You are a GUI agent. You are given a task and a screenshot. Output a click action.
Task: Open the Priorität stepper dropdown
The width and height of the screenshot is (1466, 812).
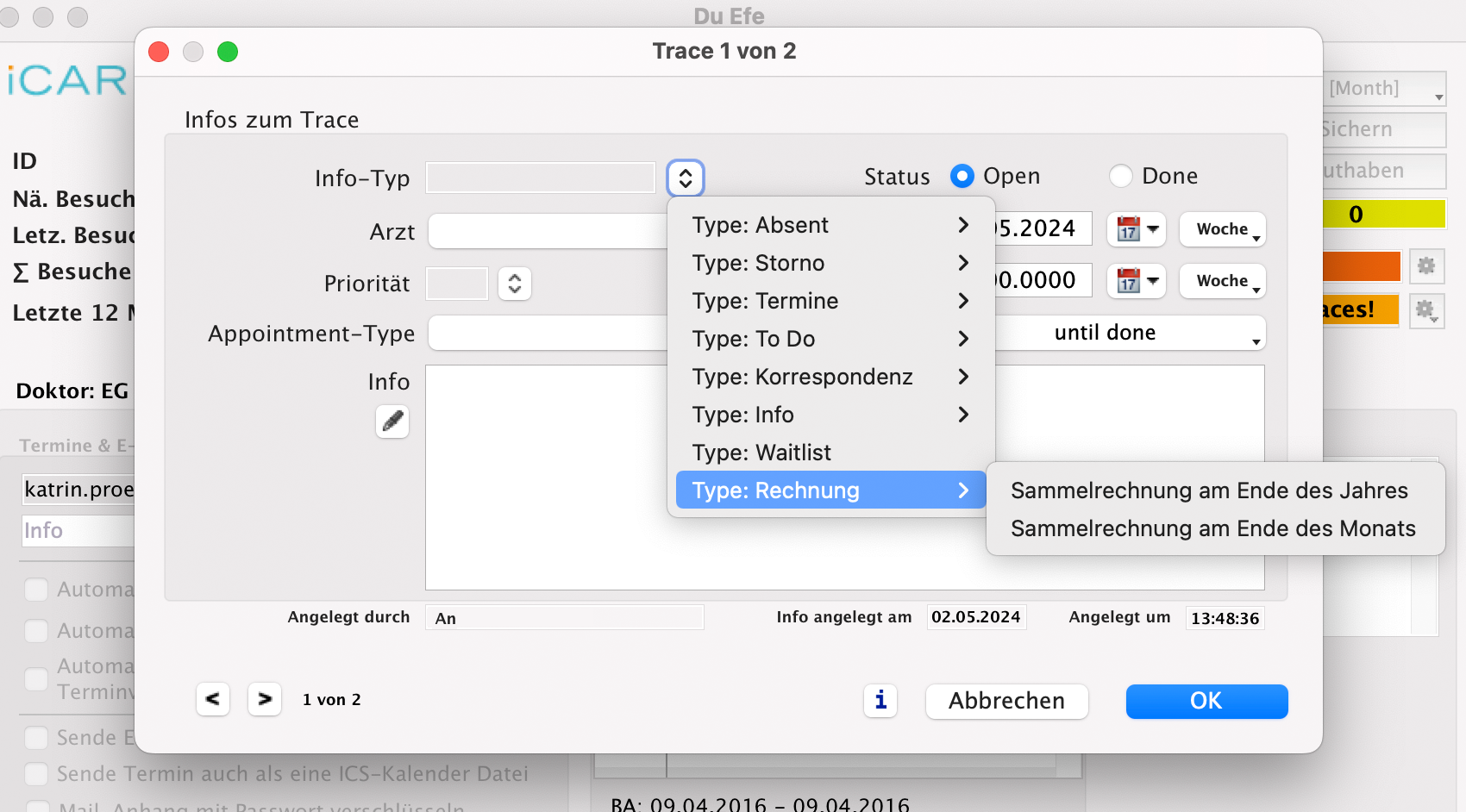coord(515,284)
